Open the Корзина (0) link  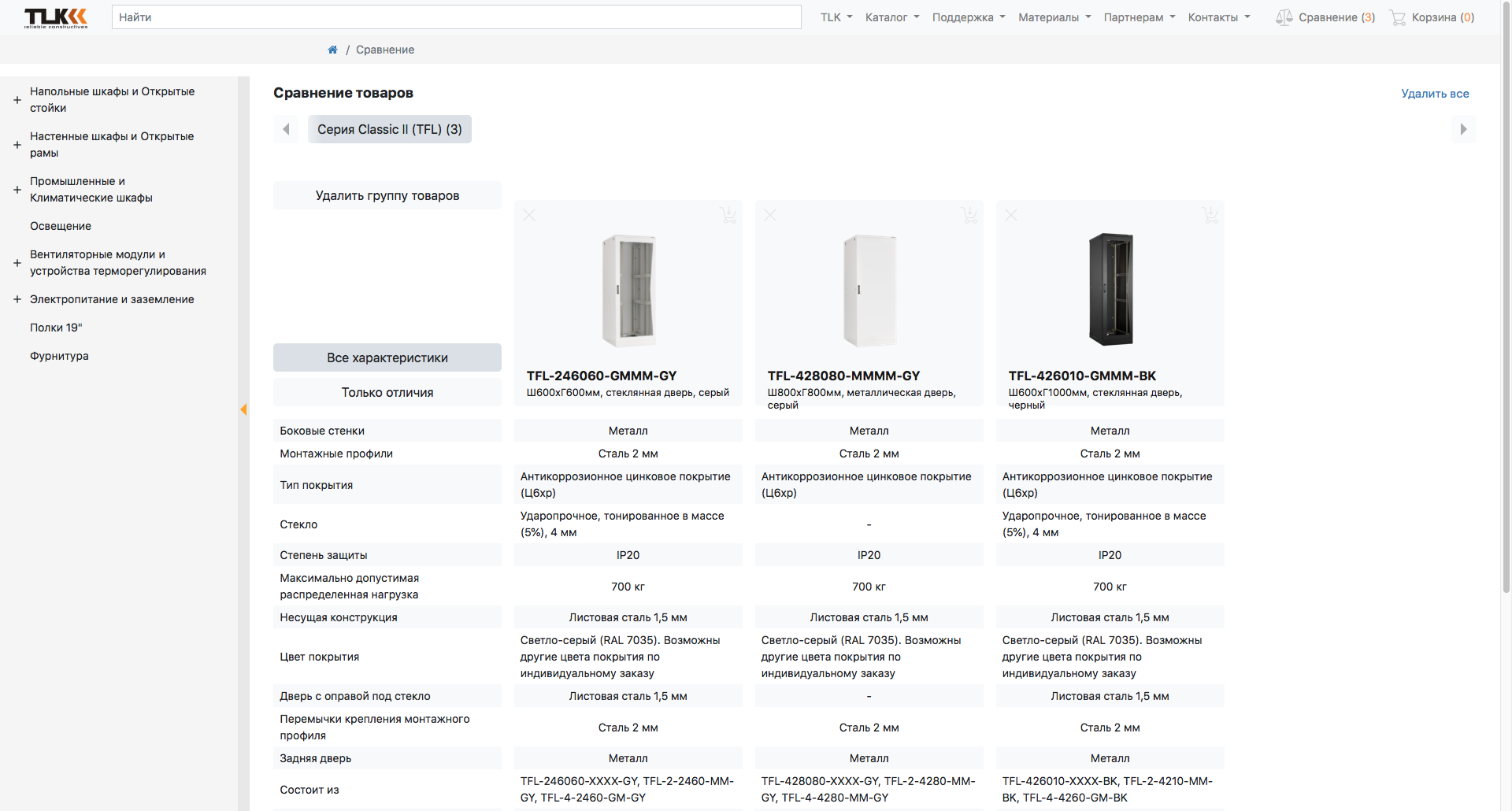pyautogui.click(x=1443, y=17)
